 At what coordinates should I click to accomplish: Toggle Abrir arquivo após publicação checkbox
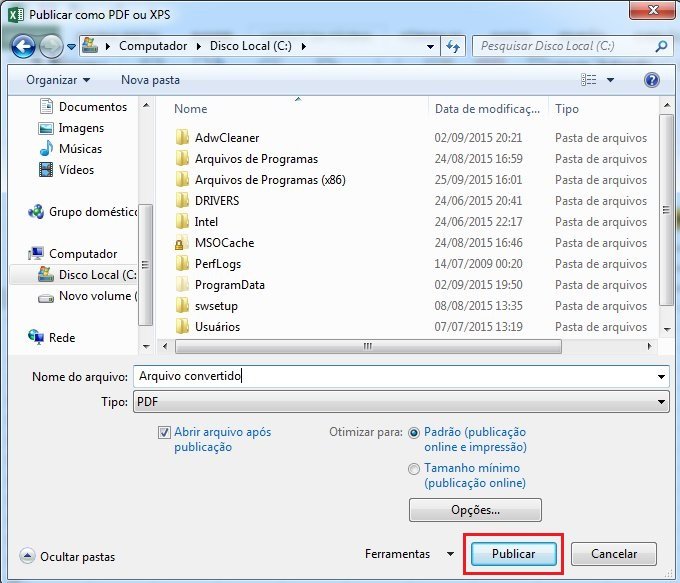[165, 433]
